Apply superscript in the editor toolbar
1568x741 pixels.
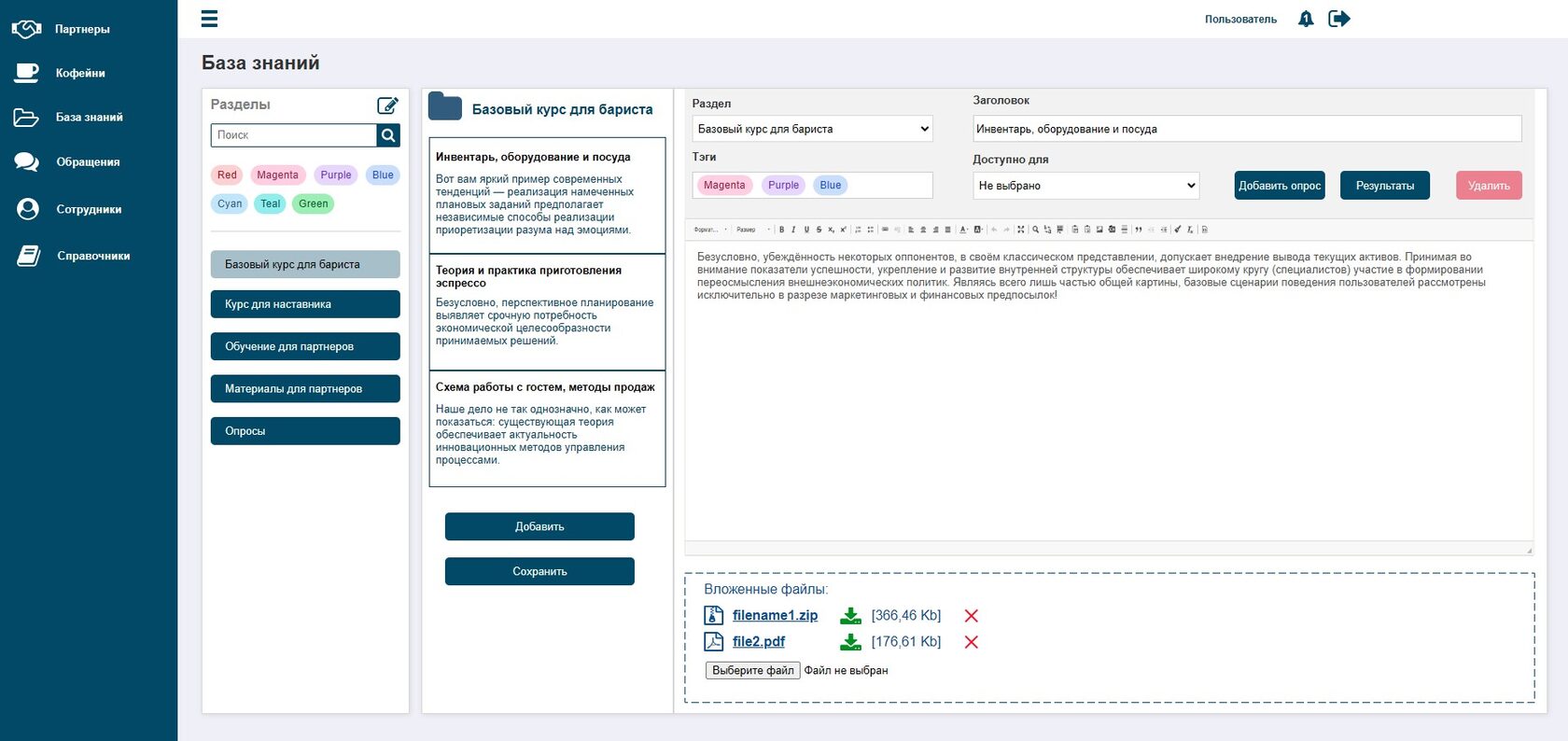pos(844,230)
